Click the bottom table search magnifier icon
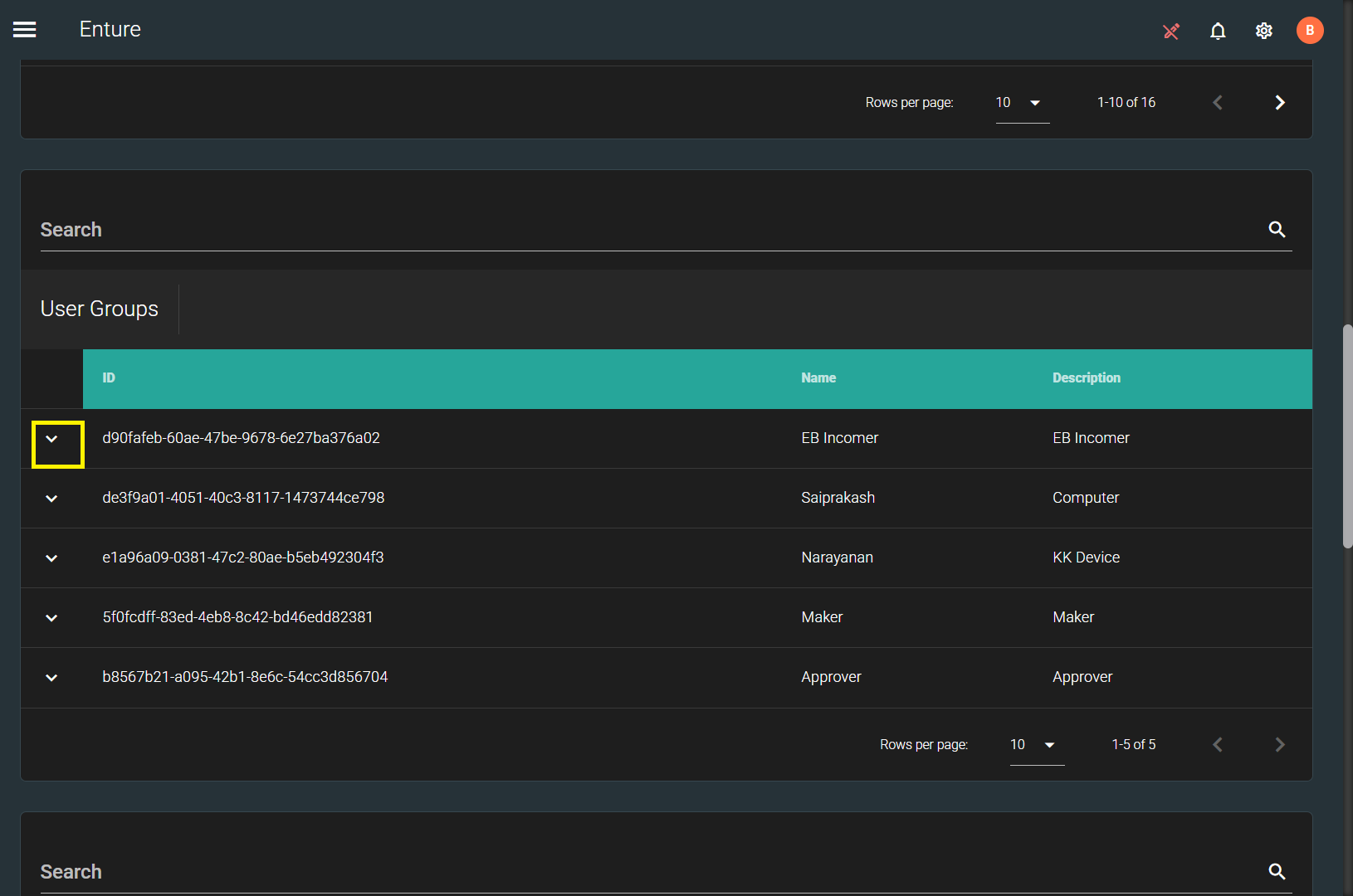1353x896 pixels. point(1277,872)
